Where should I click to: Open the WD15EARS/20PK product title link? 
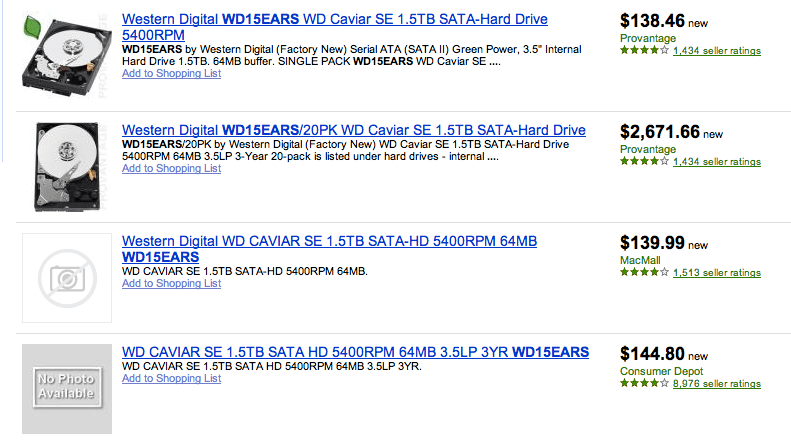(354, 130)
